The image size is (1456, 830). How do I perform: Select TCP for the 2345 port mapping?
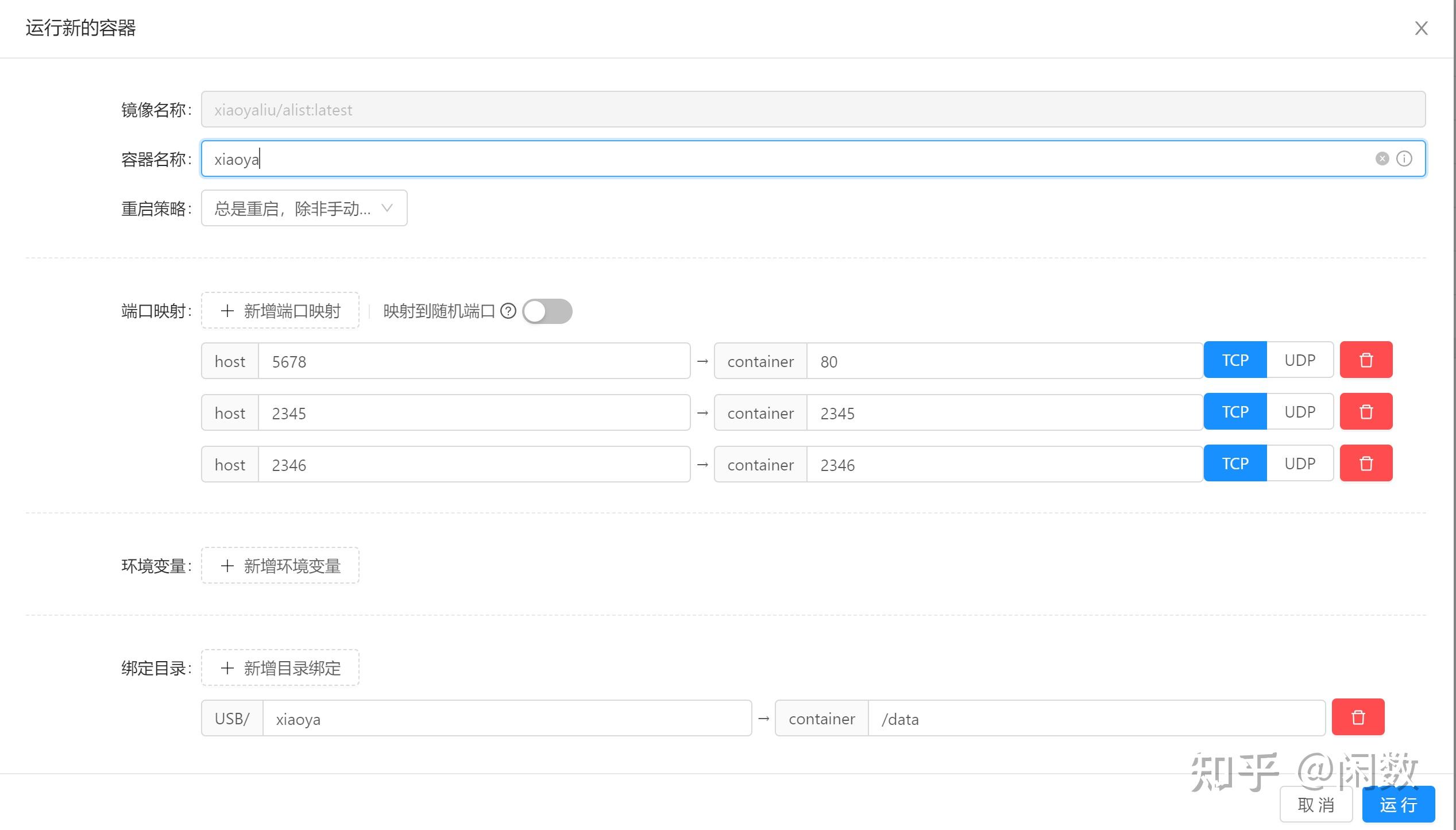(1235, 412)
